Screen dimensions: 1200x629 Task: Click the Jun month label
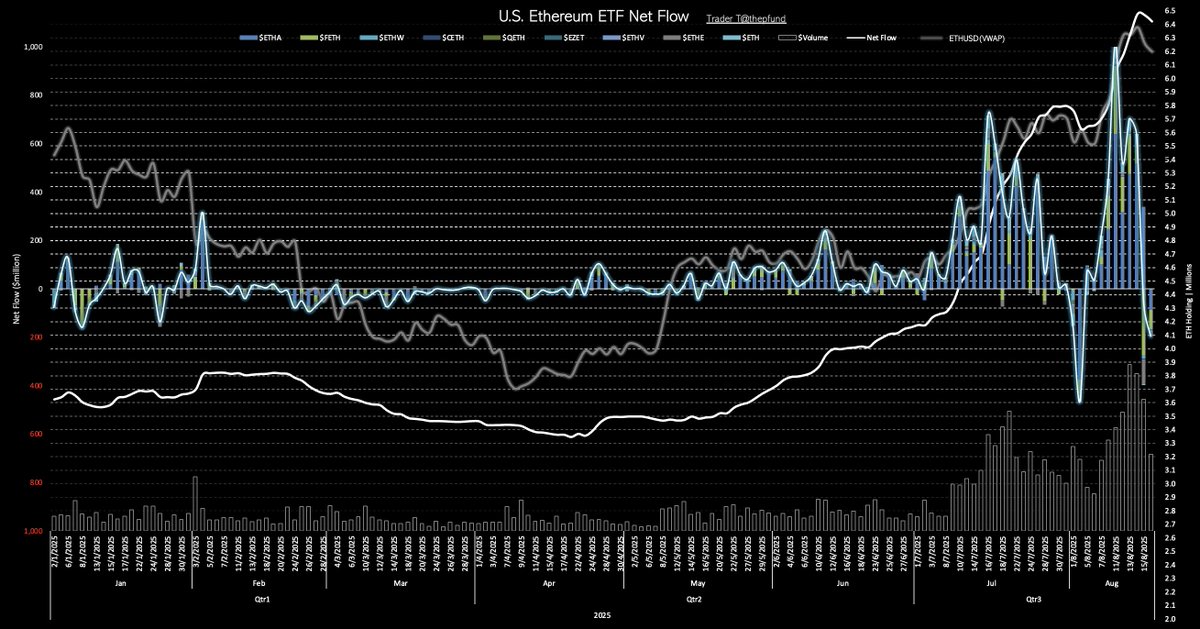[x=842, y=582]
